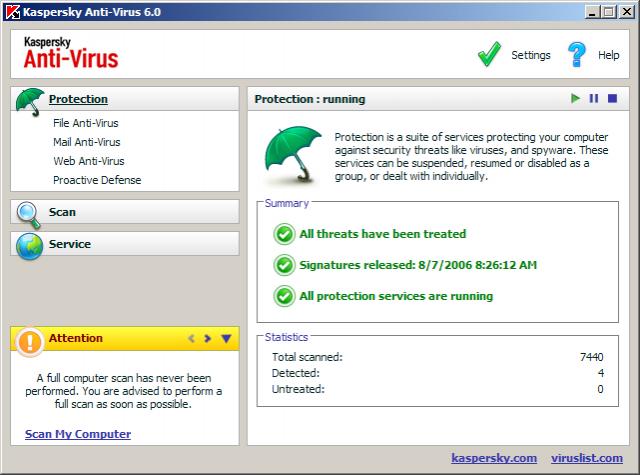
Task: Click "Signatures released: 8/7/2006 8:26:12 AM" text
Action: [418, 265]
